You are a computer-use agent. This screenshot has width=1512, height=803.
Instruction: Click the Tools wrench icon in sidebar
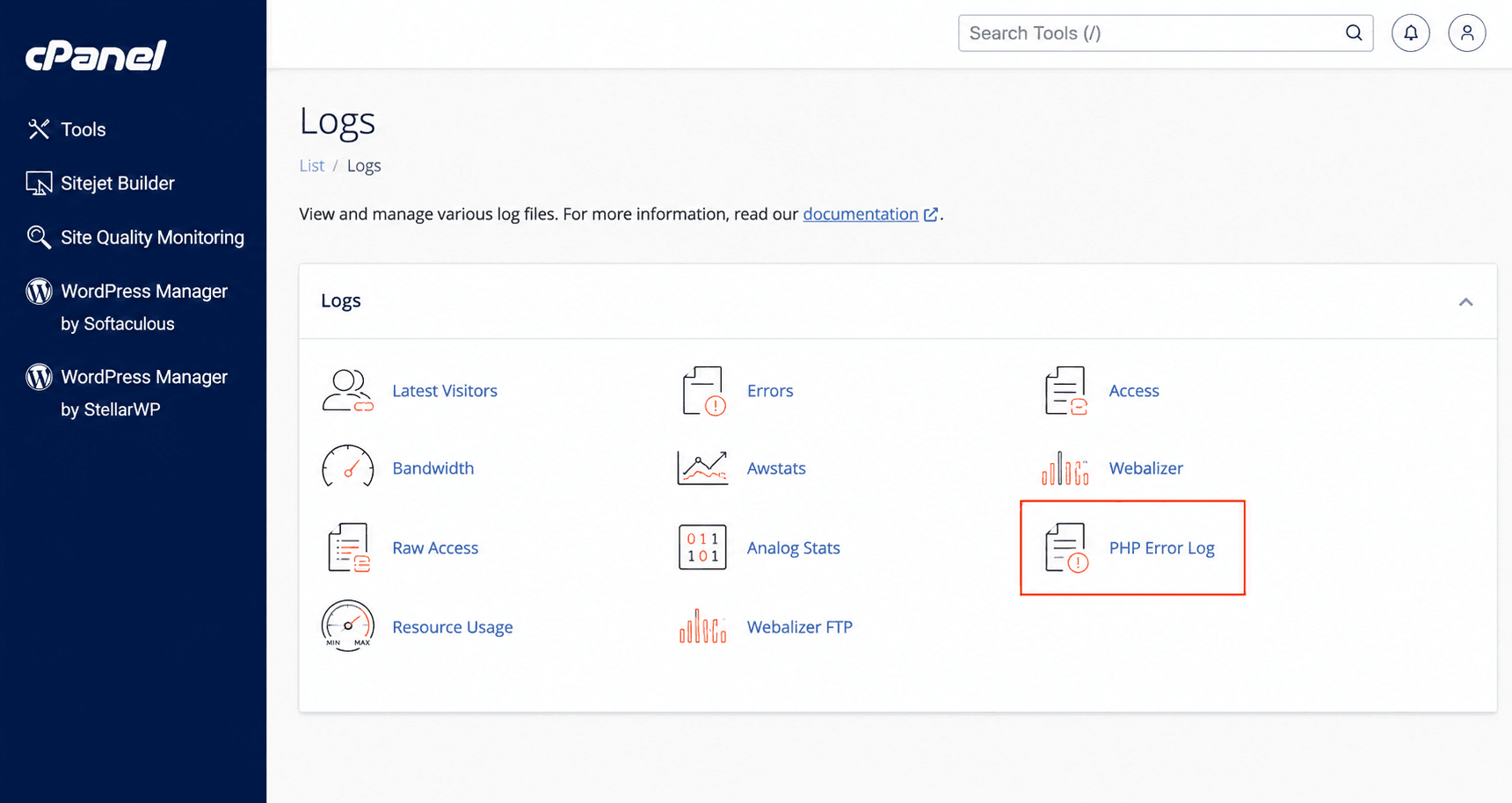tap(39, 129)
